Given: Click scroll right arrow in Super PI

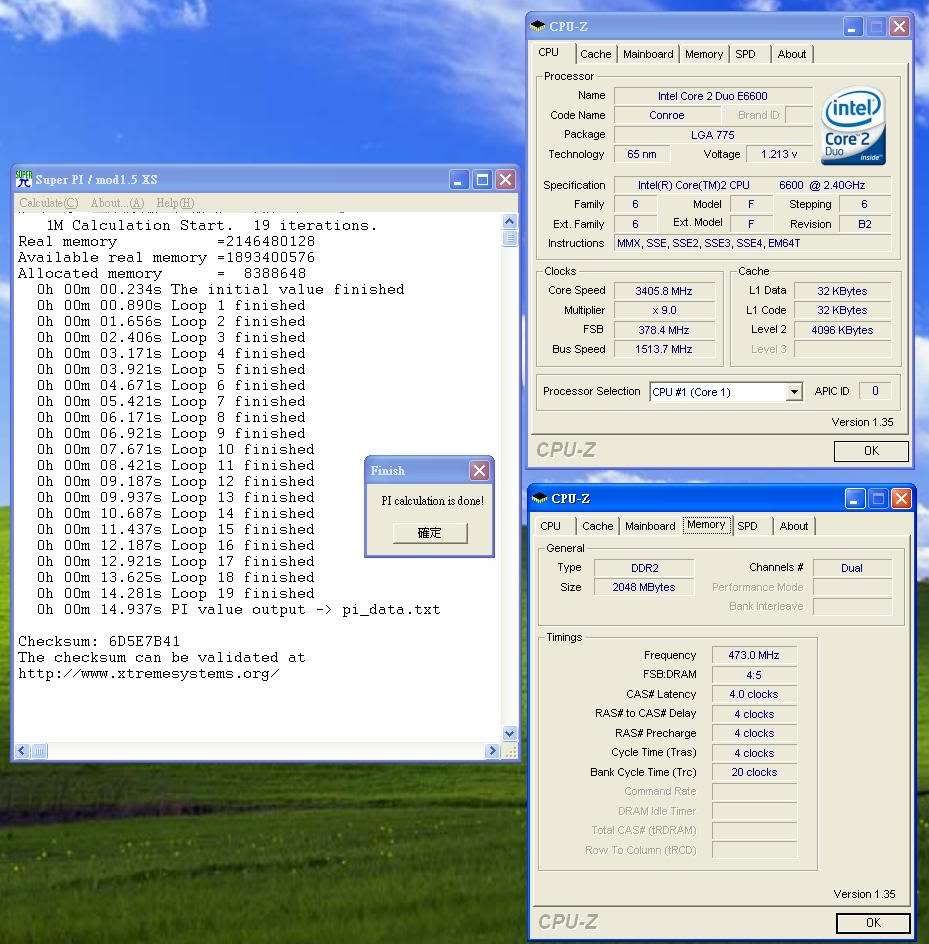Looking at the screenshot, I should tap(492, 751).
